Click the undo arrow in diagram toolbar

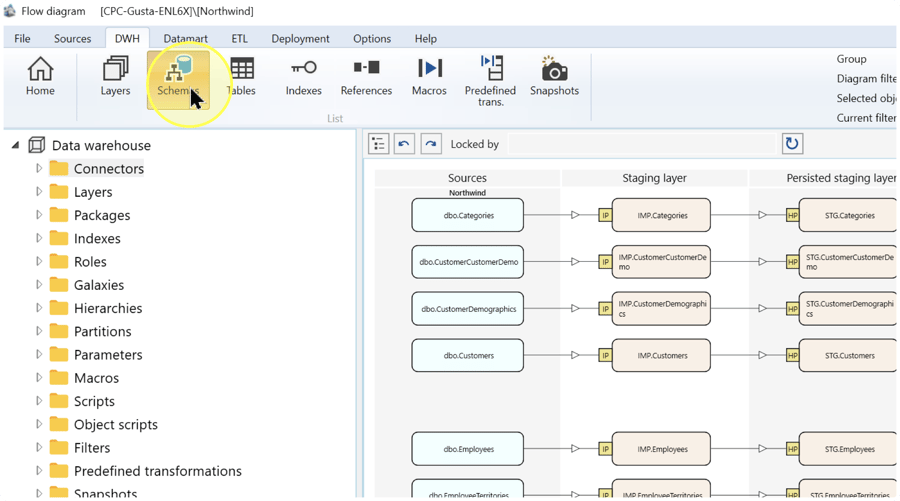[x=404, y=143]
